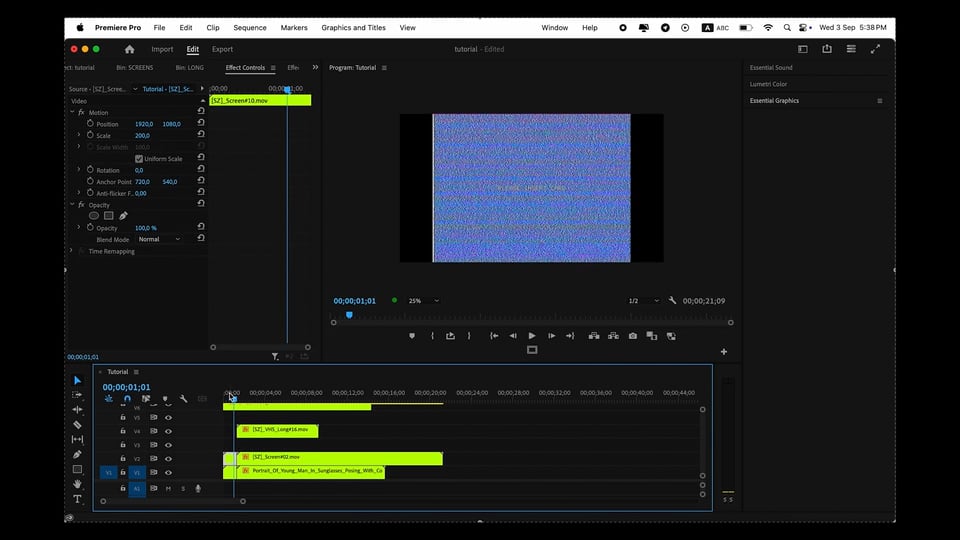
Task: Click the free-draw bezier mask pen under Opacity
Action: [x=123, y=216]
